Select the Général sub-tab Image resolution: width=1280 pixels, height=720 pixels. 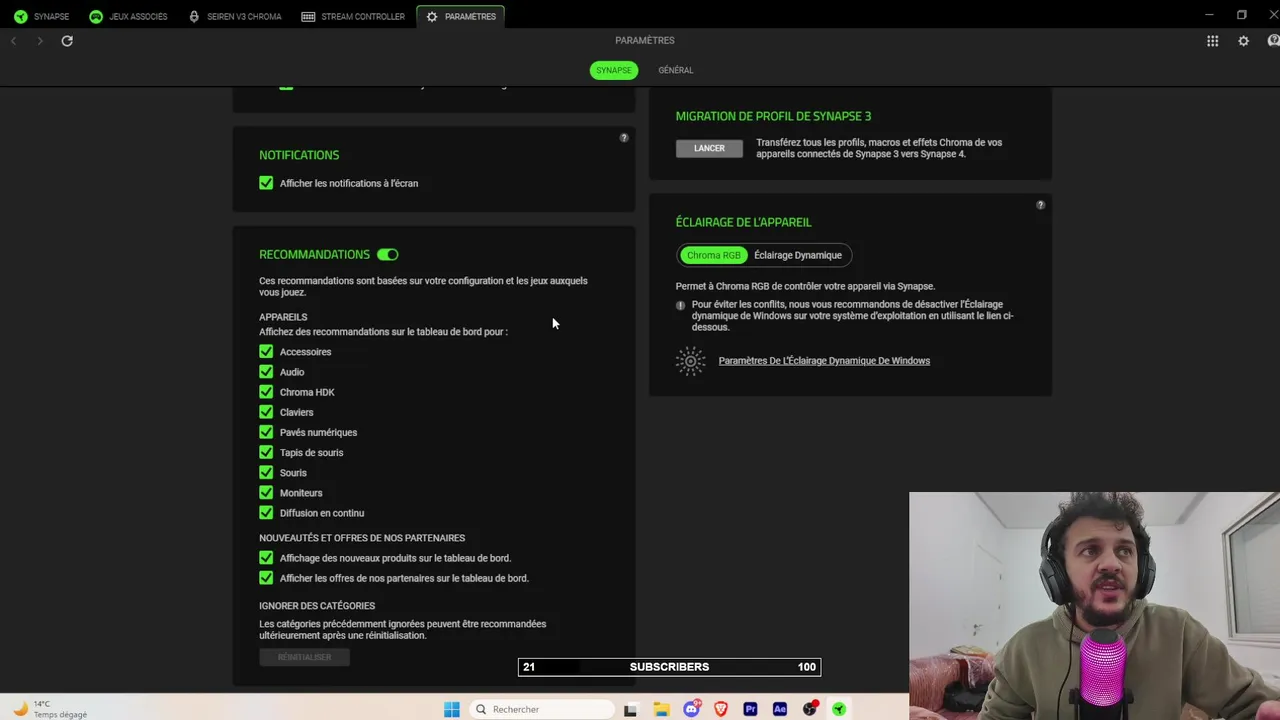pos(675,70)
